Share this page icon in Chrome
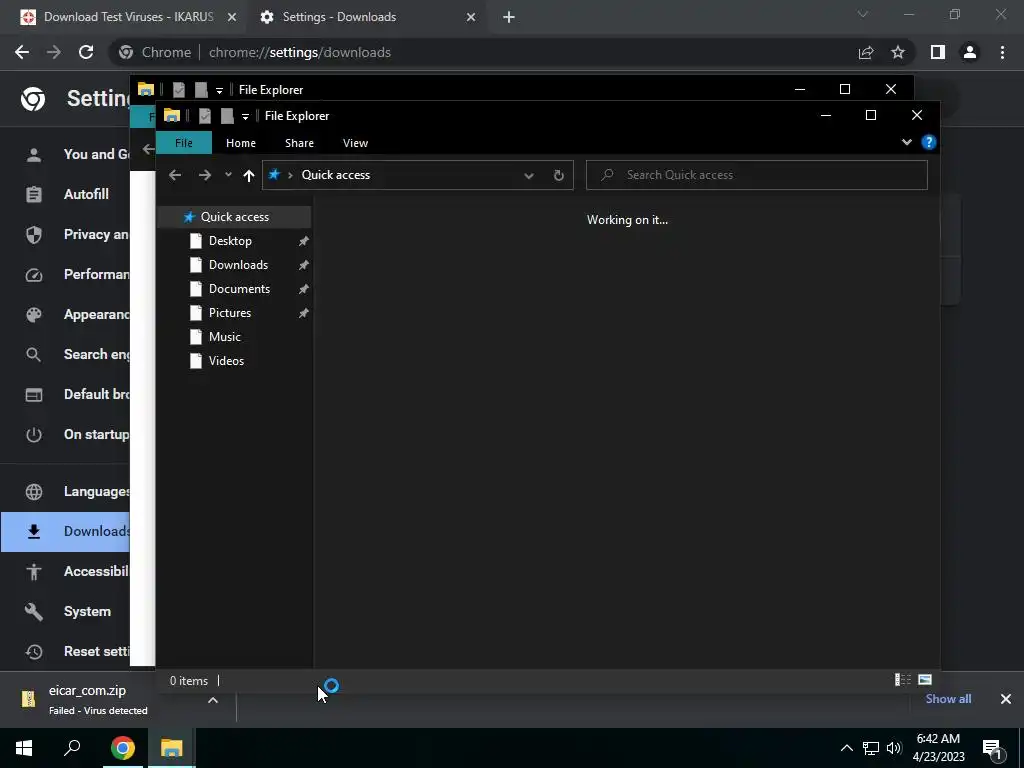1024x768 pixels. [x=866, y=52]
